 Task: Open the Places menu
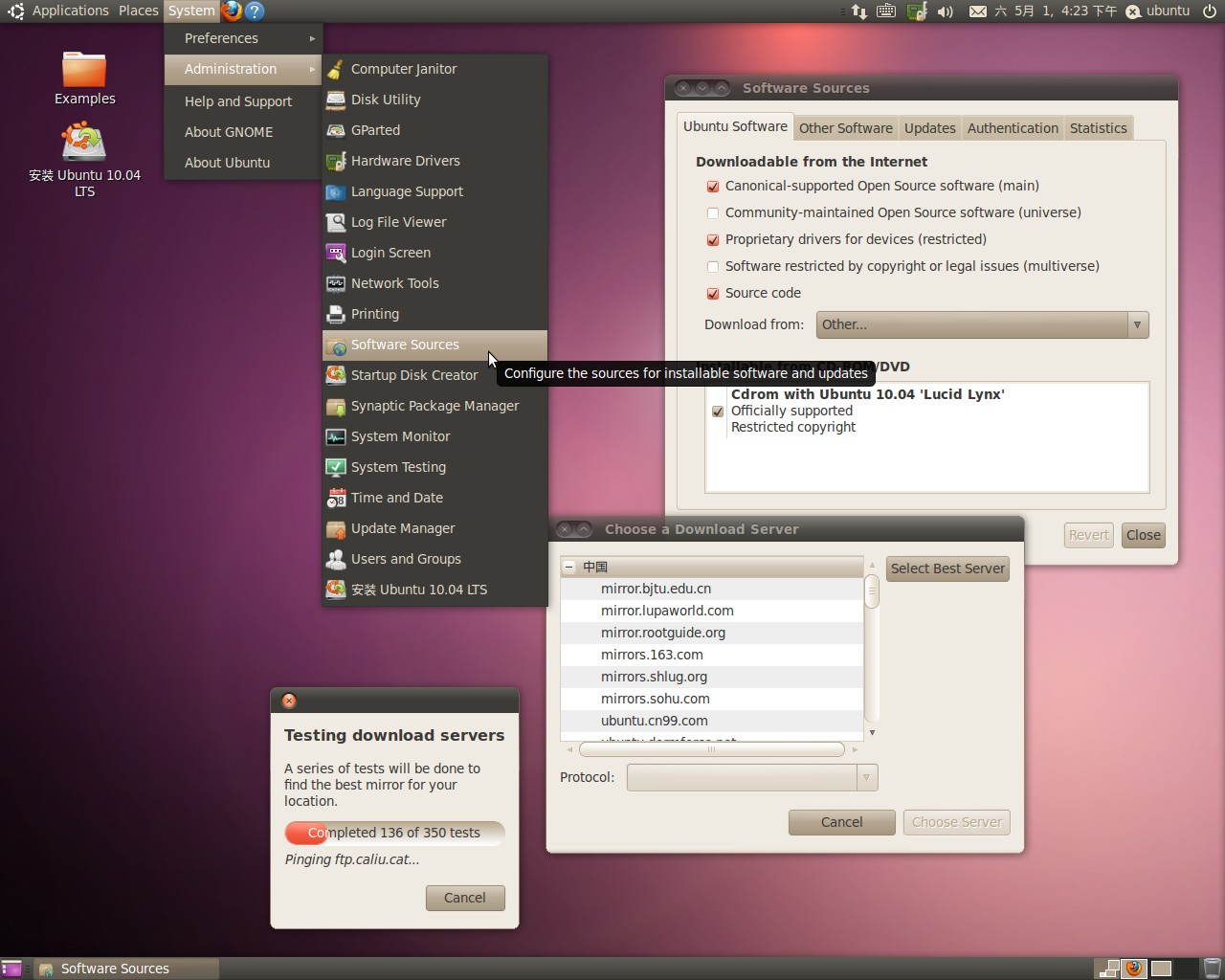139,11
